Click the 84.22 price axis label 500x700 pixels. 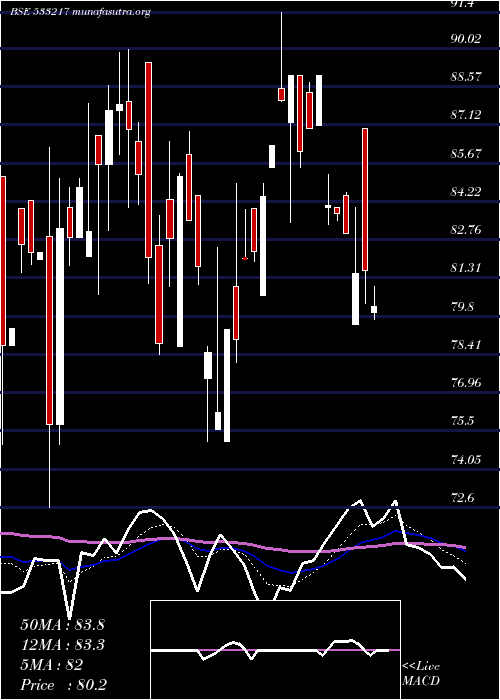coord(466,192)
